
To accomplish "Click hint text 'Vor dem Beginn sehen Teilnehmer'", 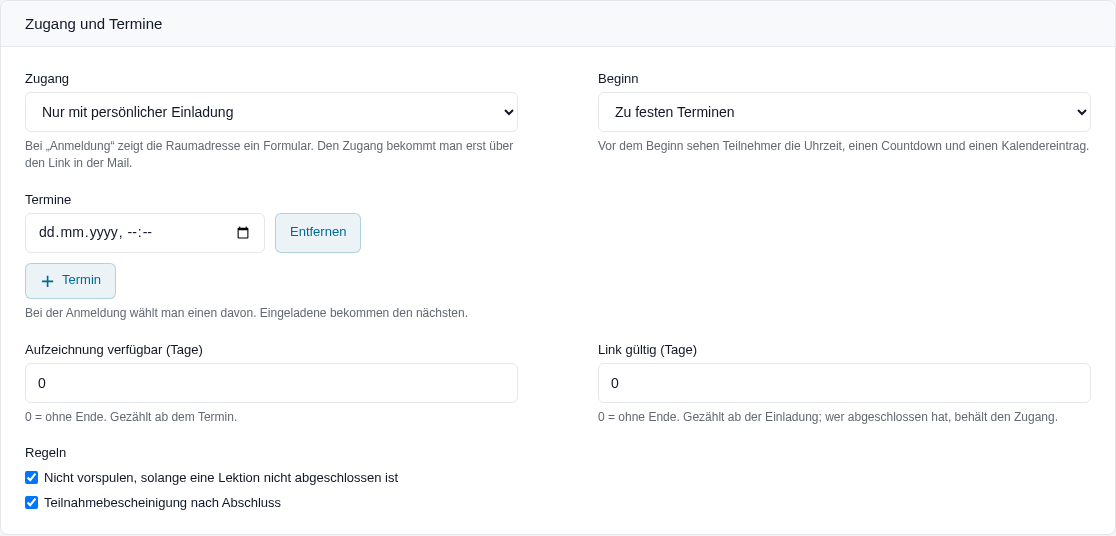I will tap(843, 146).
